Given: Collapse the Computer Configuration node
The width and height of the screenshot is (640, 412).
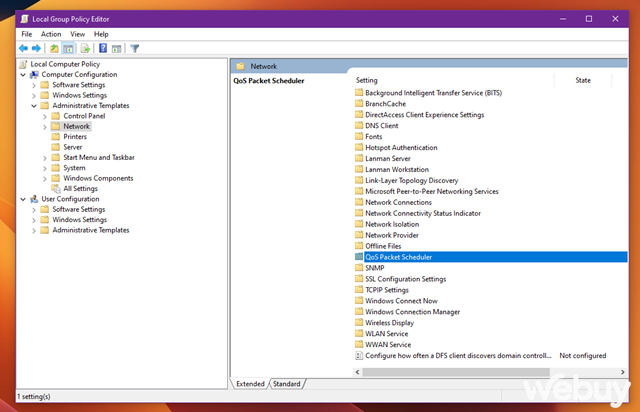Looking at the screenshot, I should coord(22,75).
